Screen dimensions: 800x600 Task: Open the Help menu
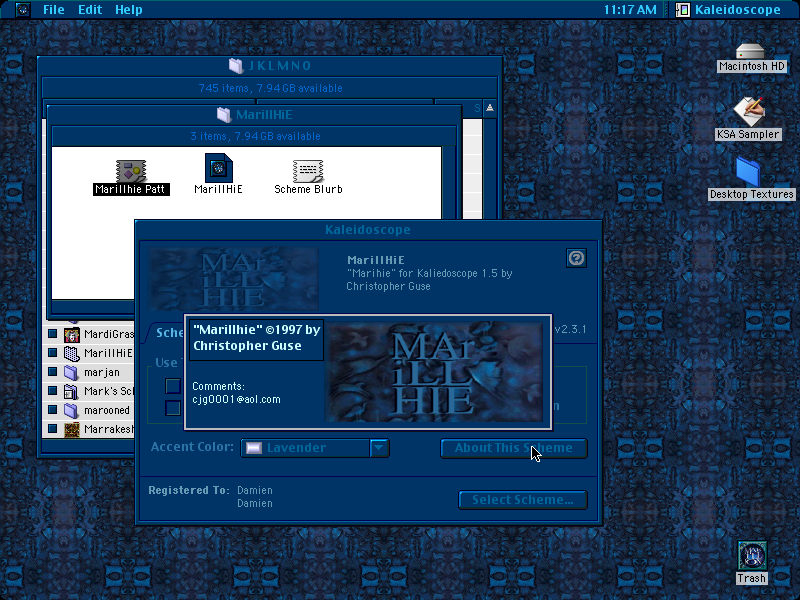tap(129, 9)
